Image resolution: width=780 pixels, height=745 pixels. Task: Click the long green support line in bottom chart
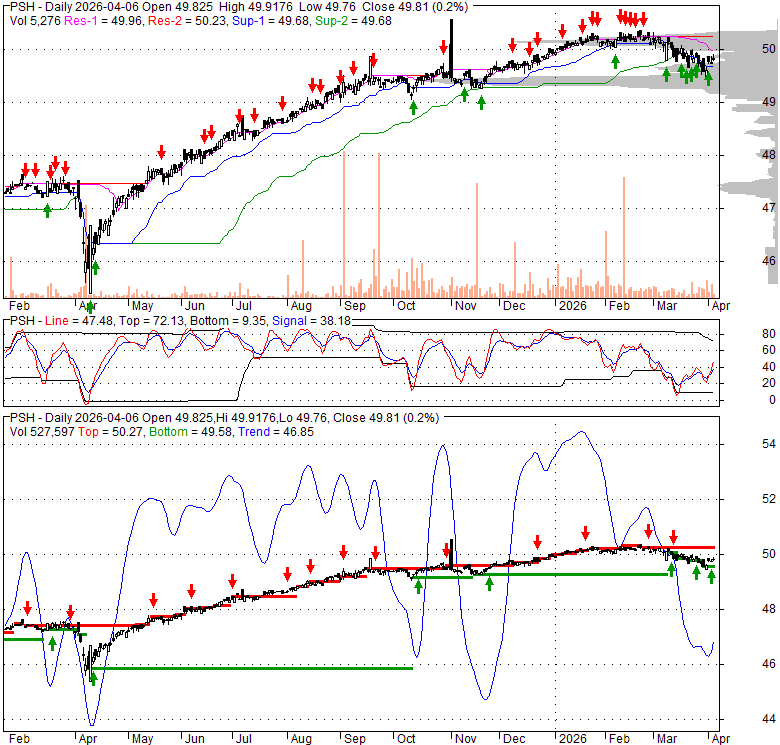(x=250, y=668)
